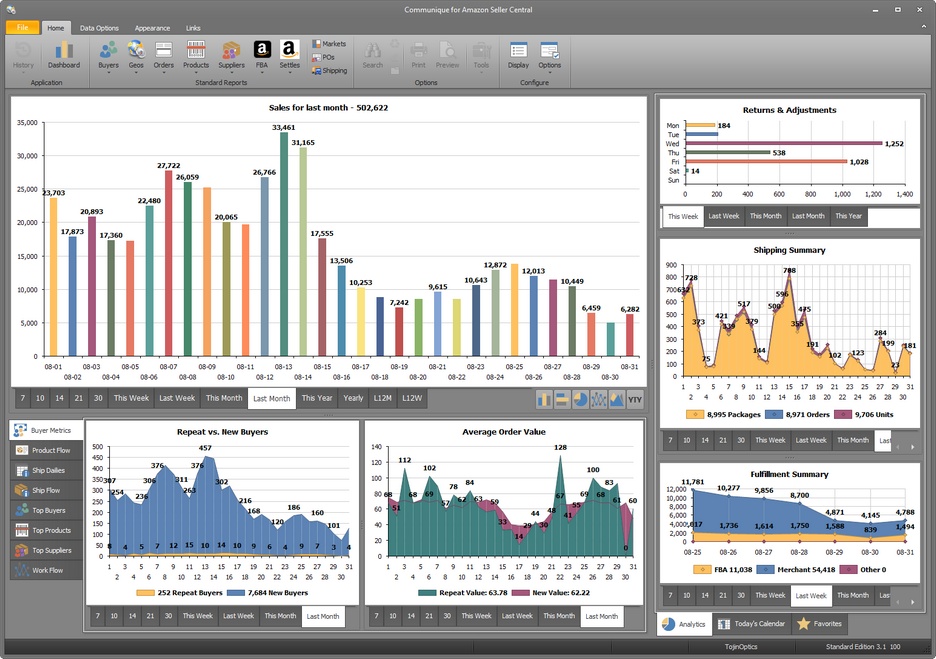Open the Orders report icon
936x659 pixels.
164,55
